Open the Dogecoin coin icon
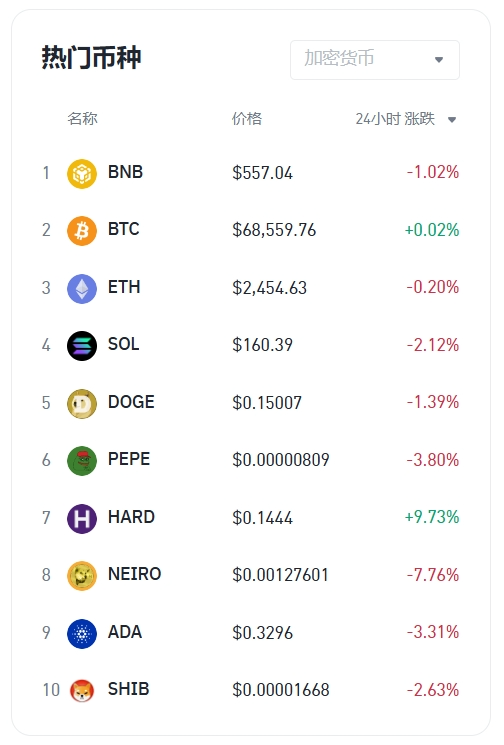Viewport: 504px width, 745px height. 82,403
